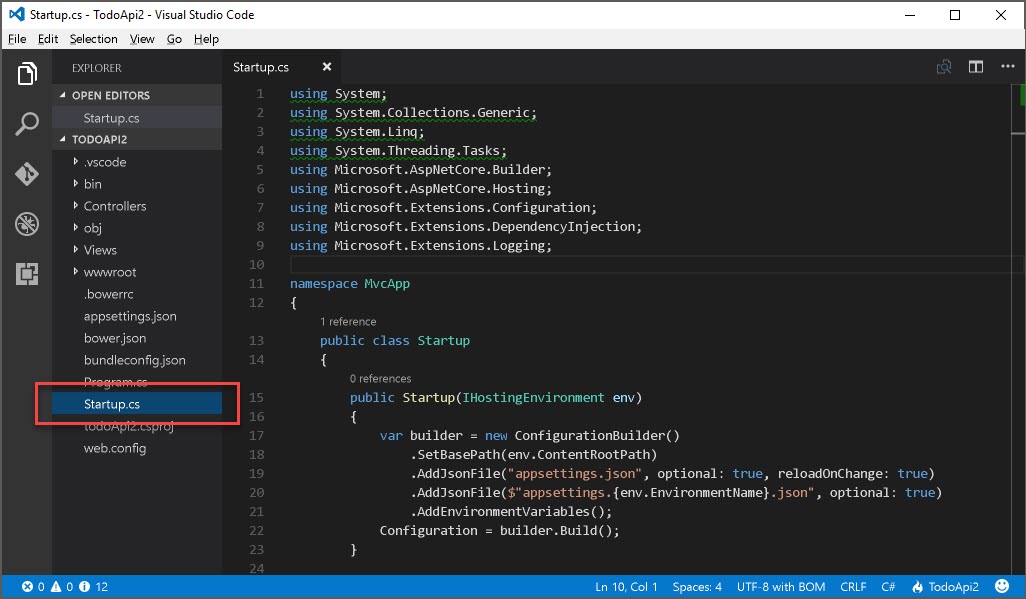Image resolution: width=1026 pixels, height=599 pixels.
Task: Change encoding by clicking UTF-8 with BOM
Action: (781, 586)
